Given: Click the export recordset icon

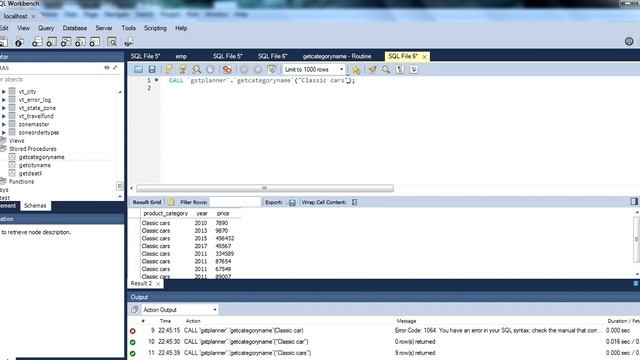Looking at the screenshot, I should [x=292, y=202].
